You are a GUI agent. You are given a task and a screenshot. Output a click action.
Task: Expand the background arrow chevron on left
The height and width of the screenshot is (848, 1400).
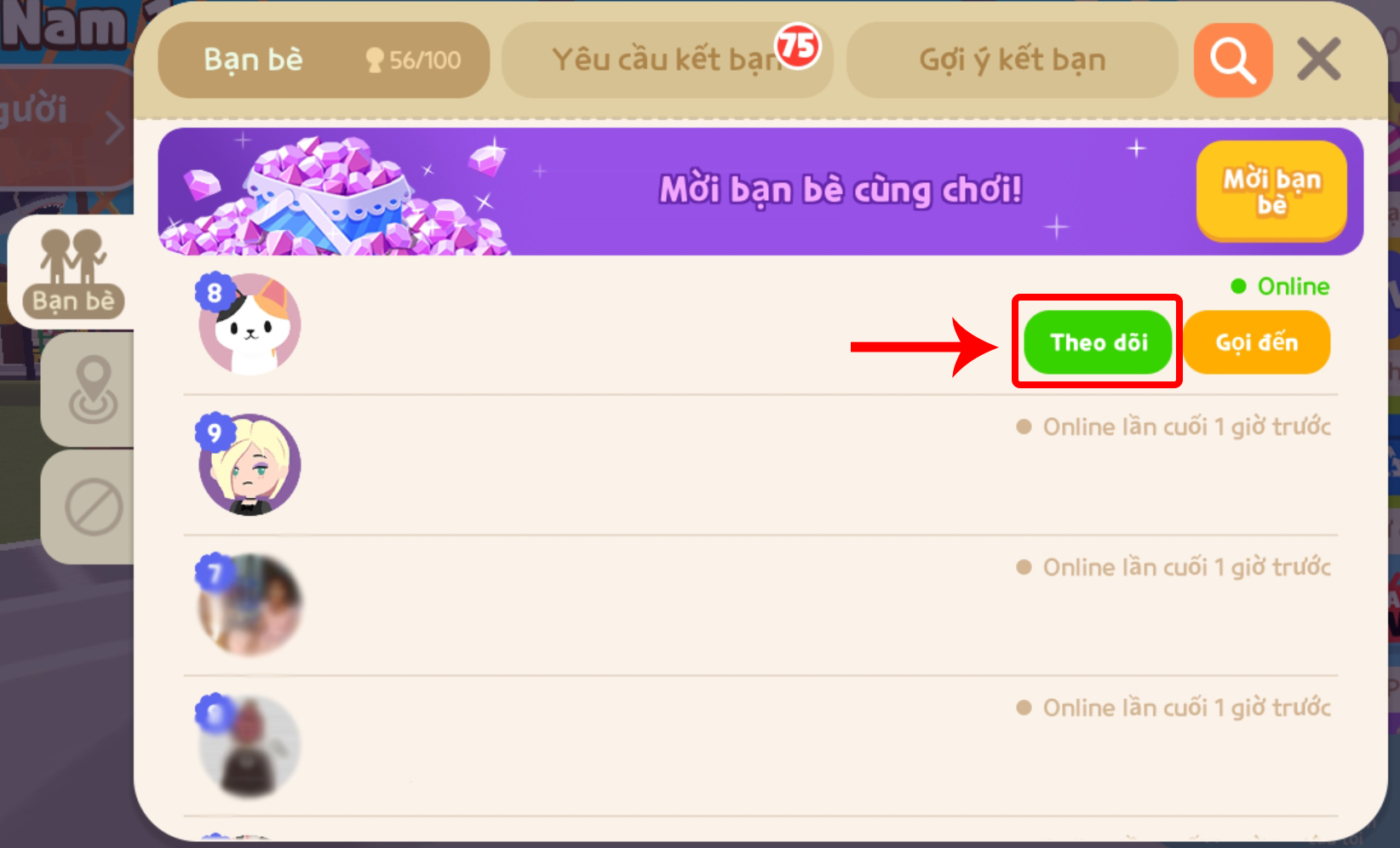[114, 129]
